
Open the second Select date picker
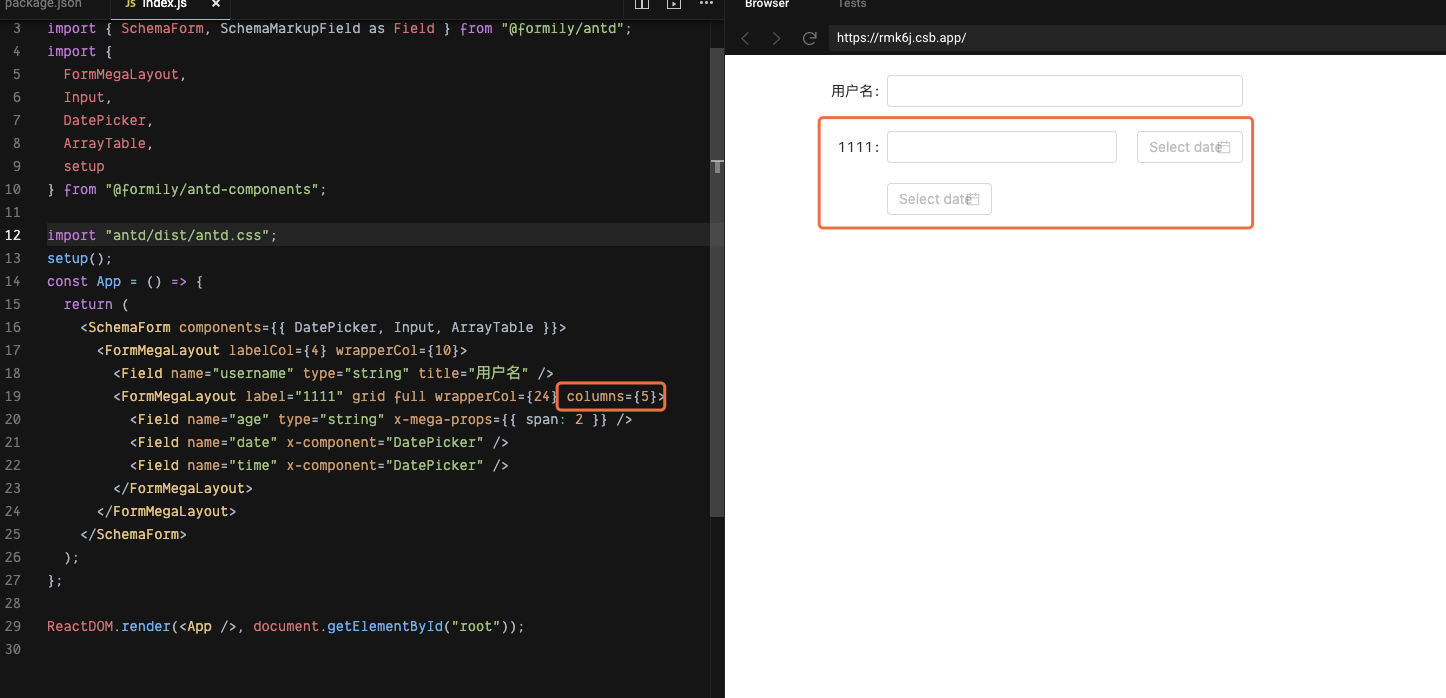[x=938, y=198]
